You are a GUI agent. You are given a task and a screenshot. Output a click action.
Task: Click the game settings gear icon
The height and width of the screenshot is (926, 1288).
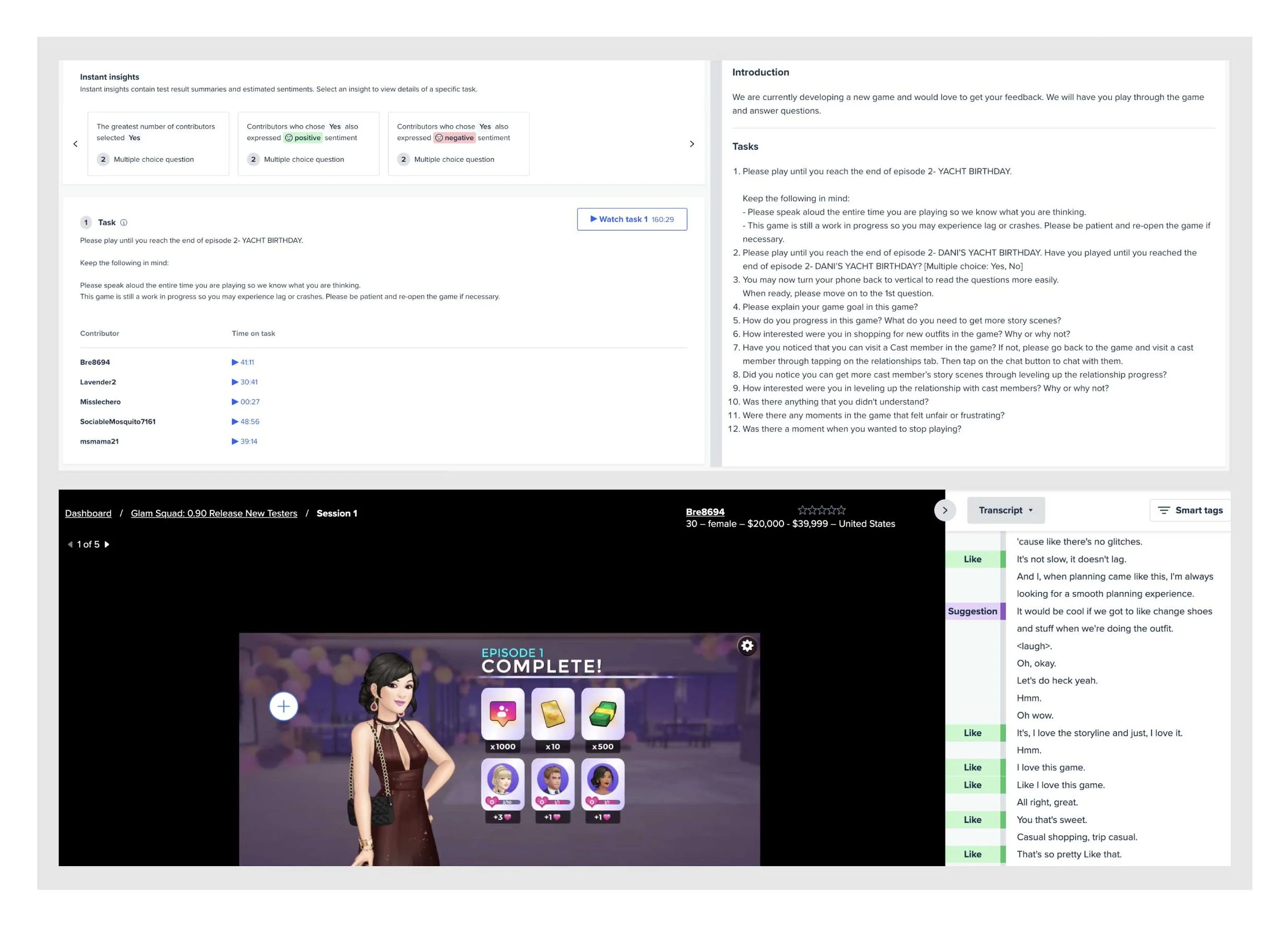click(x=747, y=646)
